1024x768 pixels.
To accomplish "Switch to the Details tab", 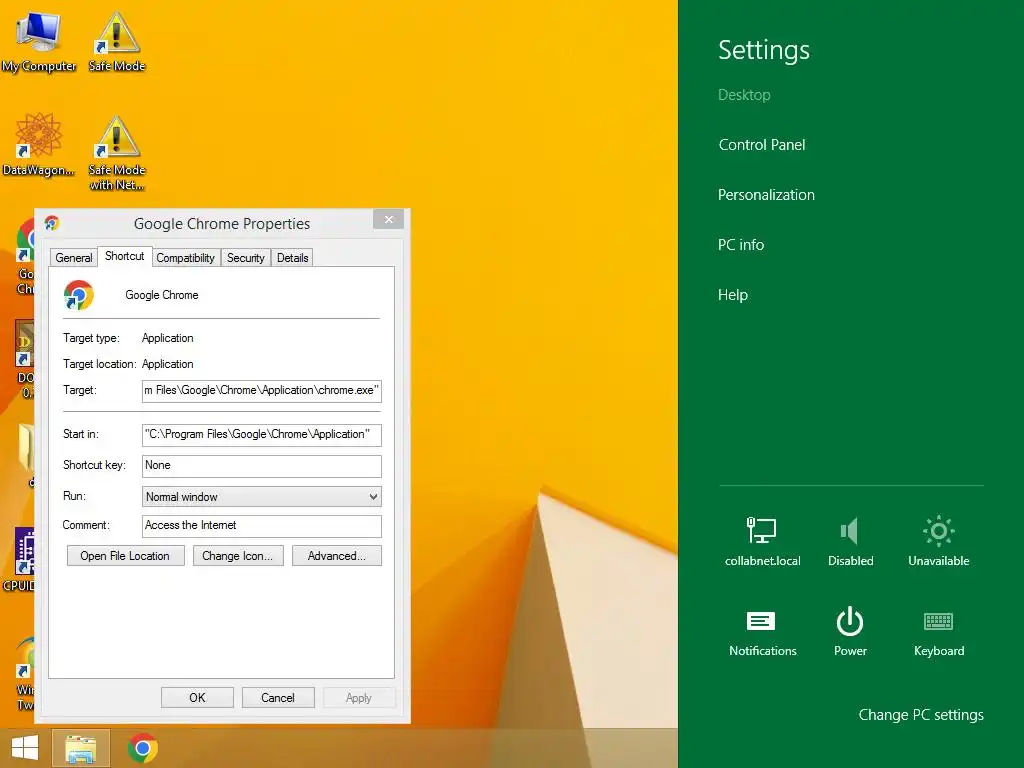I will [293, 258].
